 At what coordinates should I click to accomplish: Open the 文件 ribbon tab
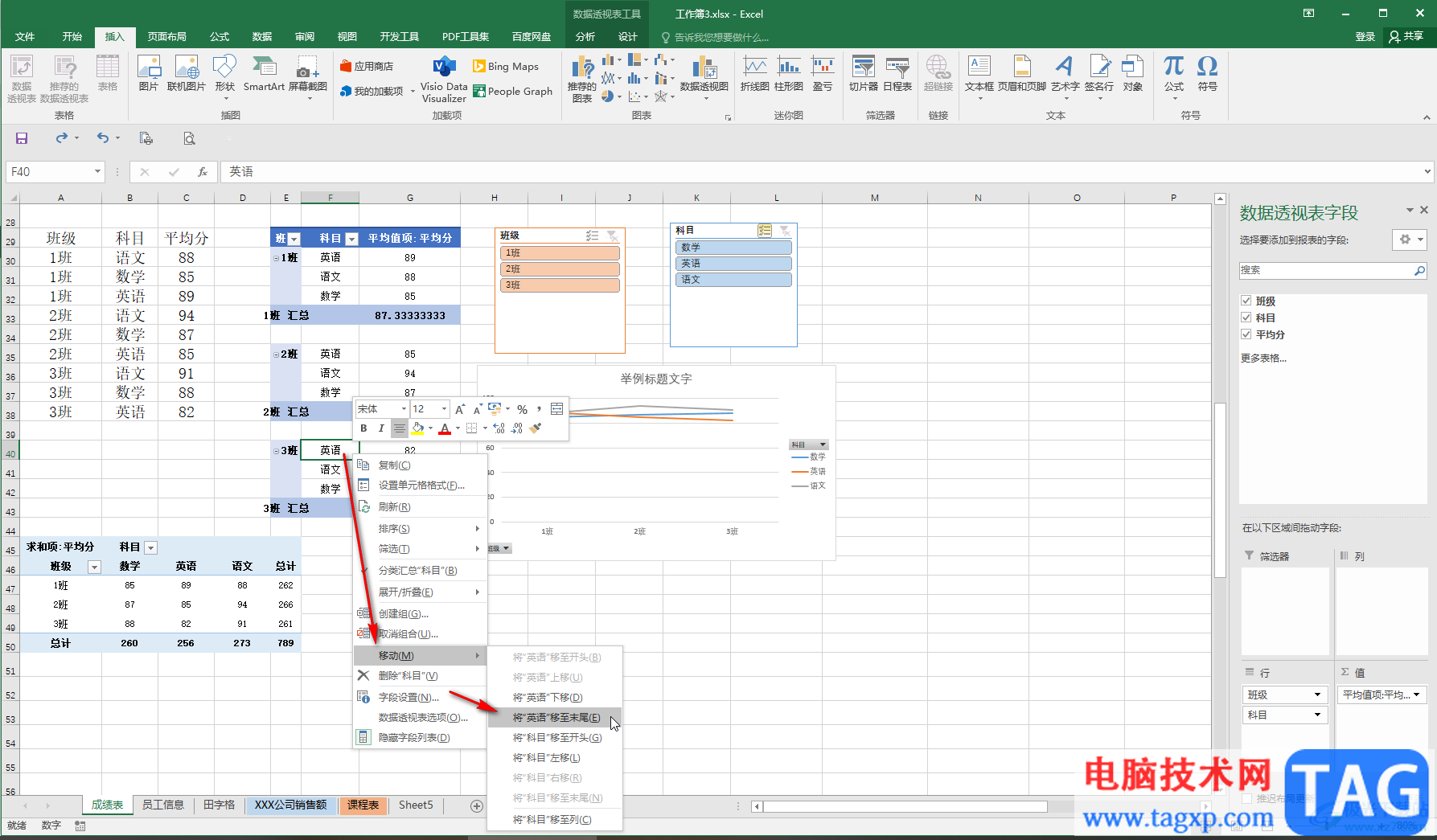click(x=25, y=37)
